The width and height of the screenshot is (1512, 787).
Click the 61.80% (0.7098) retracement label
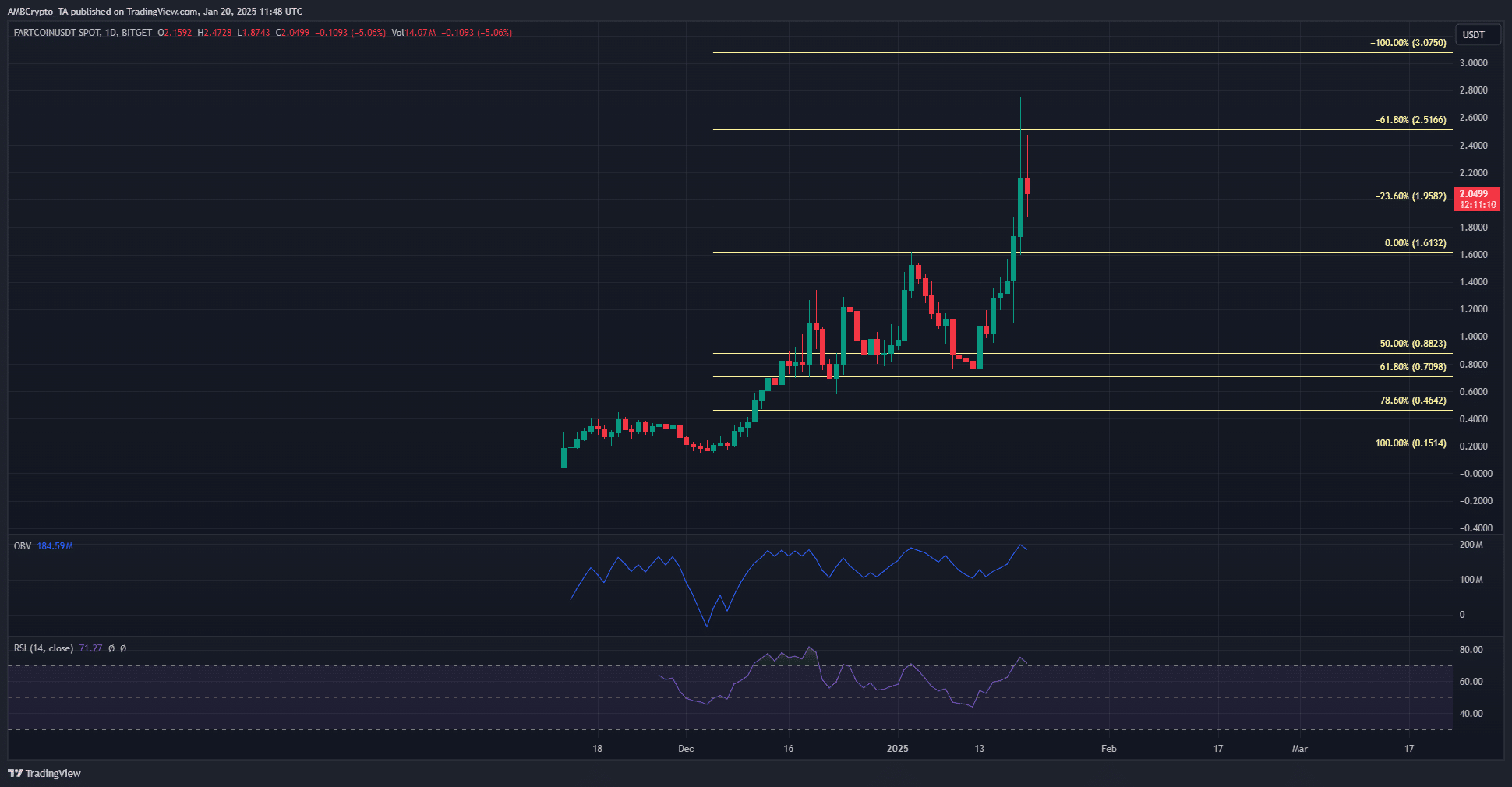1412,367
